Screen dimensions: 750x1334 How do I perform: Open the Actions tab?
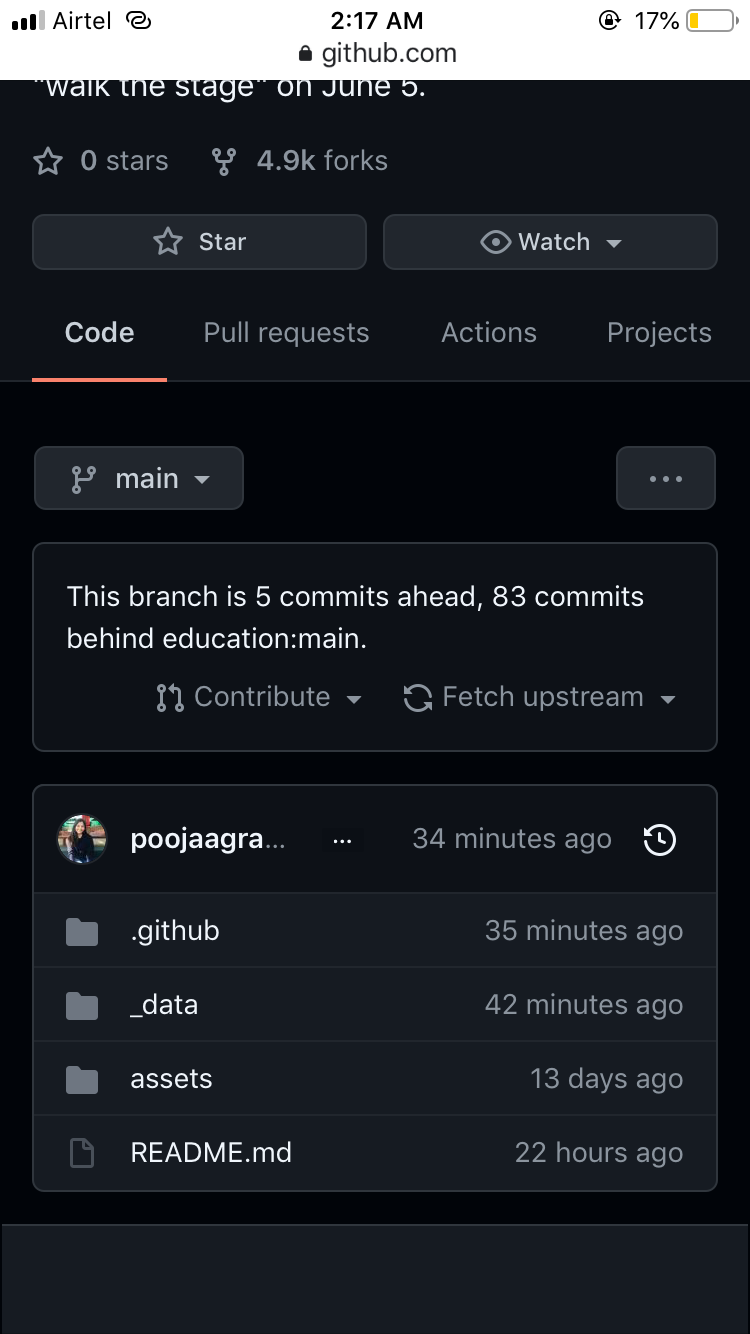[x=489, y=332]
